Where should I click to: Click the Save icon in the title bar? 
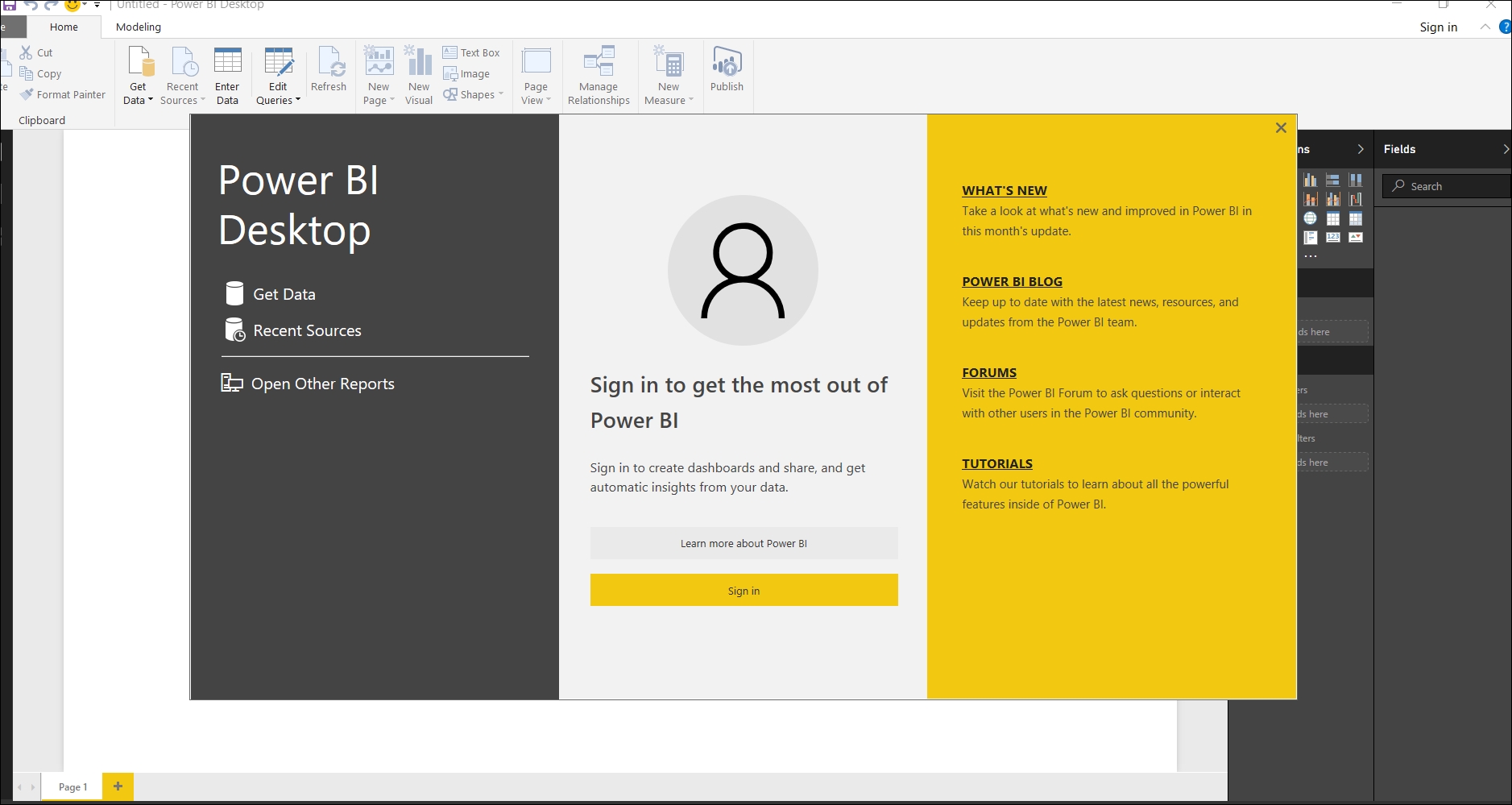[10, 5]
